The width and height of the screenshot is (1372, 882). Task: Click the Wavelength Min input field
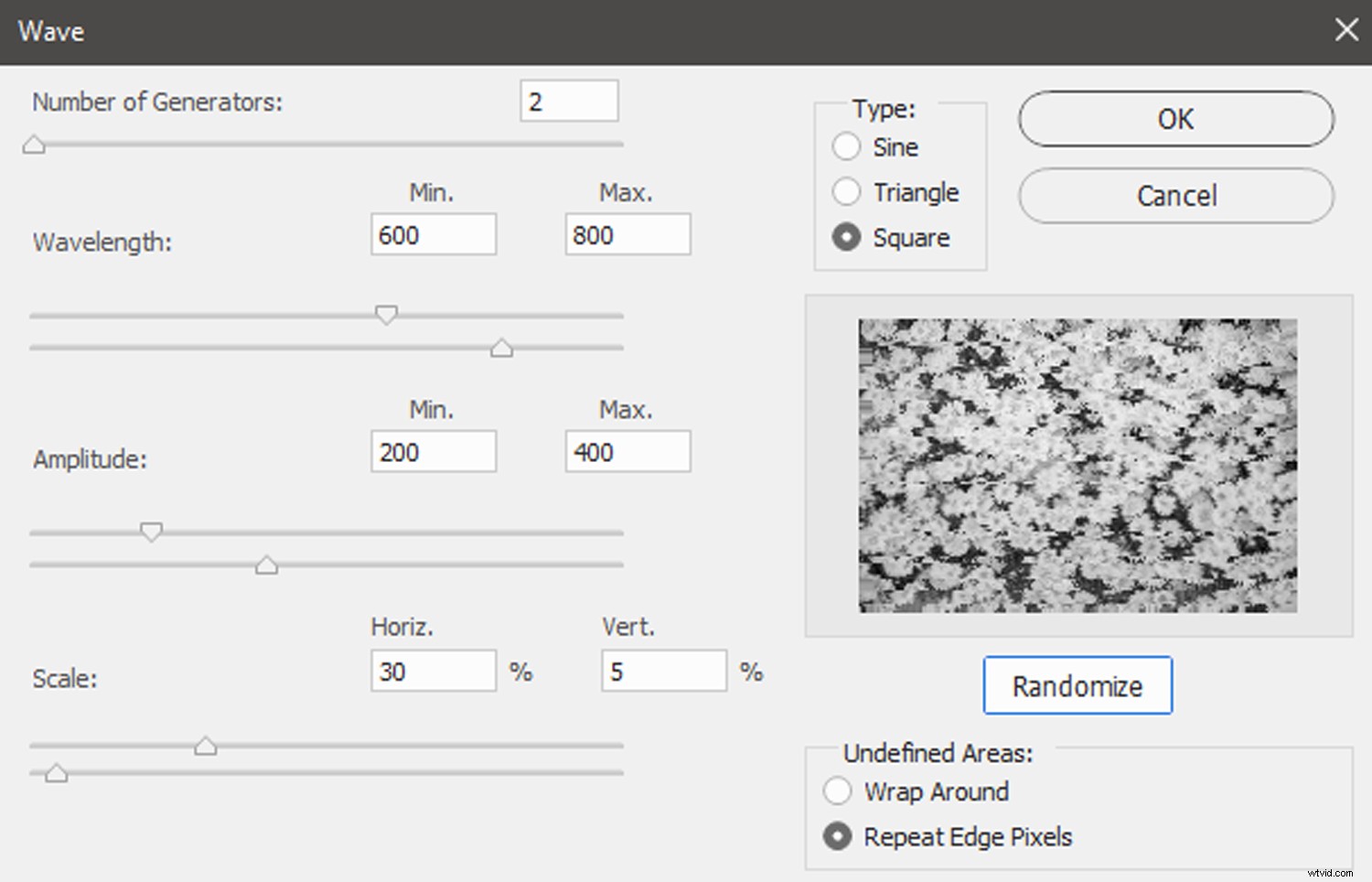tap(433, 235)
